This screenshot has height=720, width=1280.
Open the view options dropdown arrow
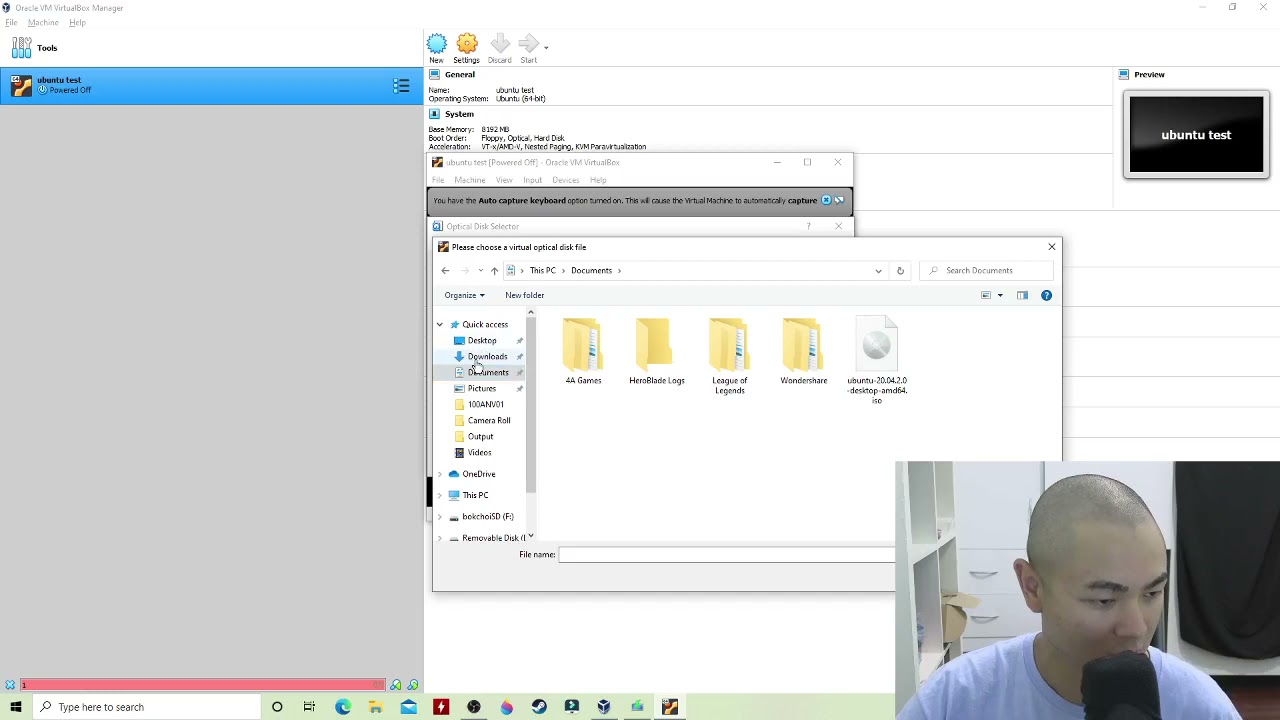1000,295
